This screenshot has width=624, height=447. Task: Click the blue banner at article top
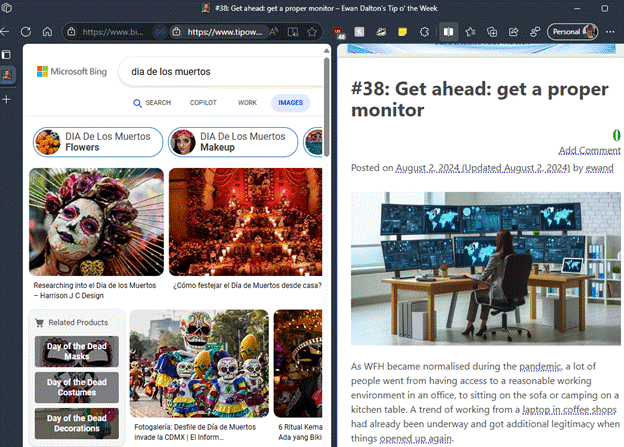(x=481, y=49)
